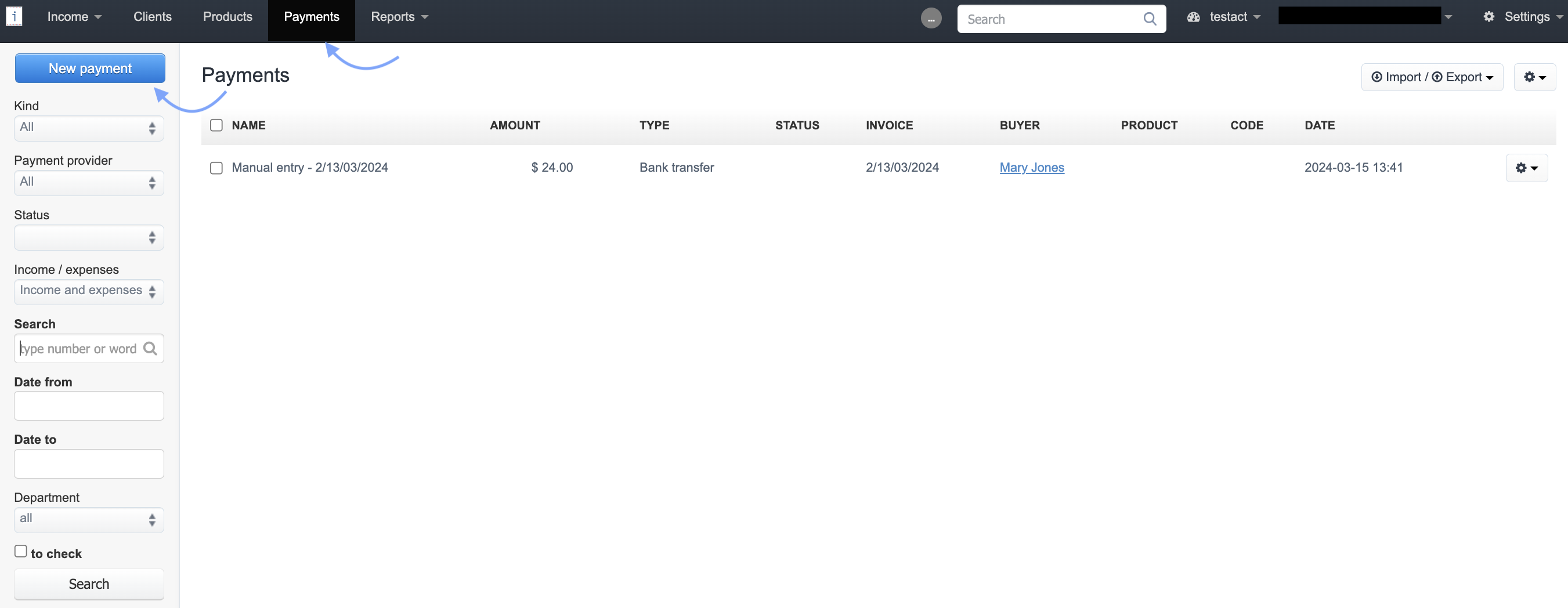Open the Payment provider dropdown
This screenshot has width=1568, height=608.
pyautogui.click(x=89, y=183)
